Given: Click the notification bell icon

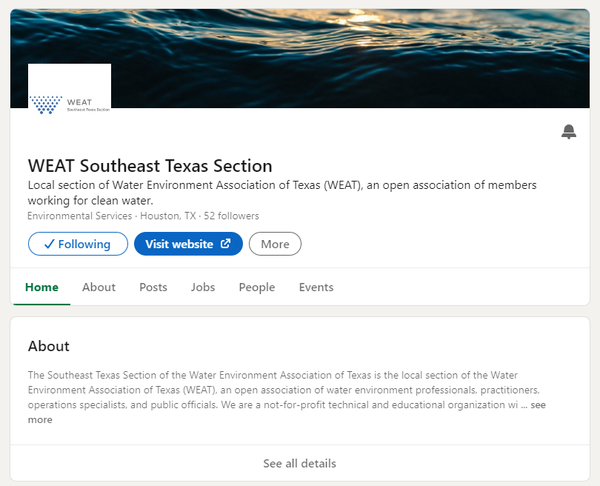Looking at the screenshot, I should pyautogui.click(x=569, y=132).
